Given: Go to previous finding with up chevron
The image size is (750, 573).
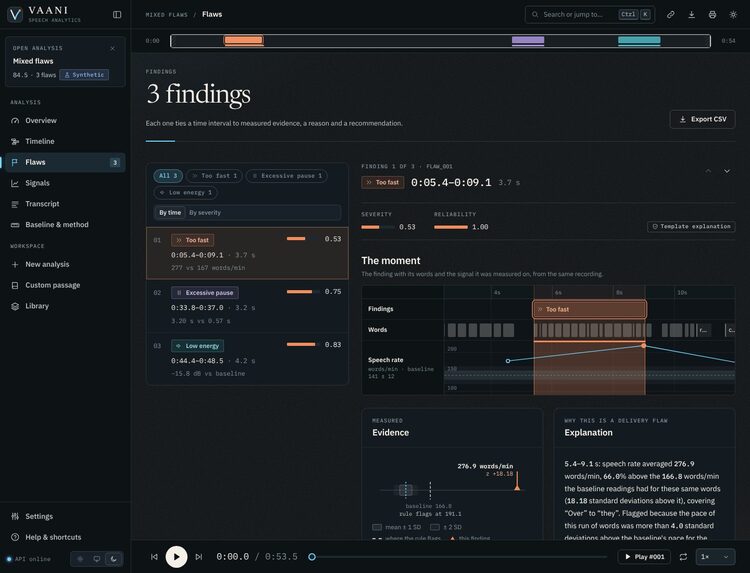Looking at the screenshot, I should point(708,171).
